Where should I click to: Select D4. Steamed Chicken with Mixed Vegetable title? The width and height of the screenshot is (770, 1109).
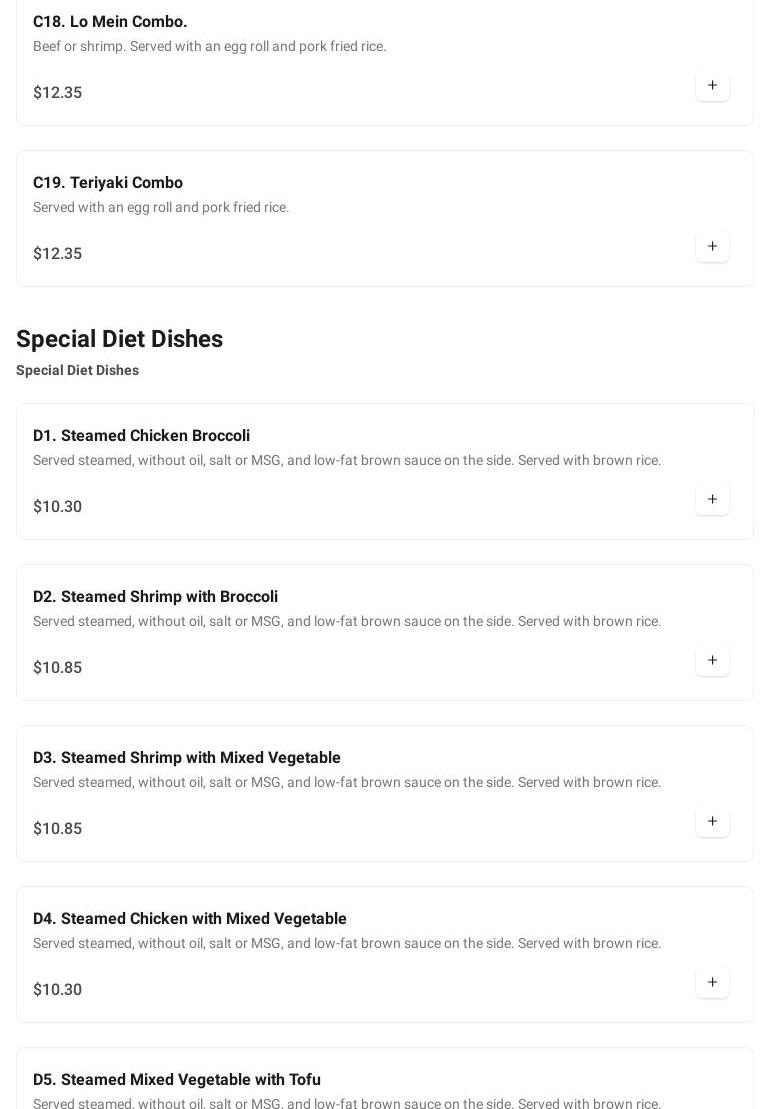tap(190, 919)
